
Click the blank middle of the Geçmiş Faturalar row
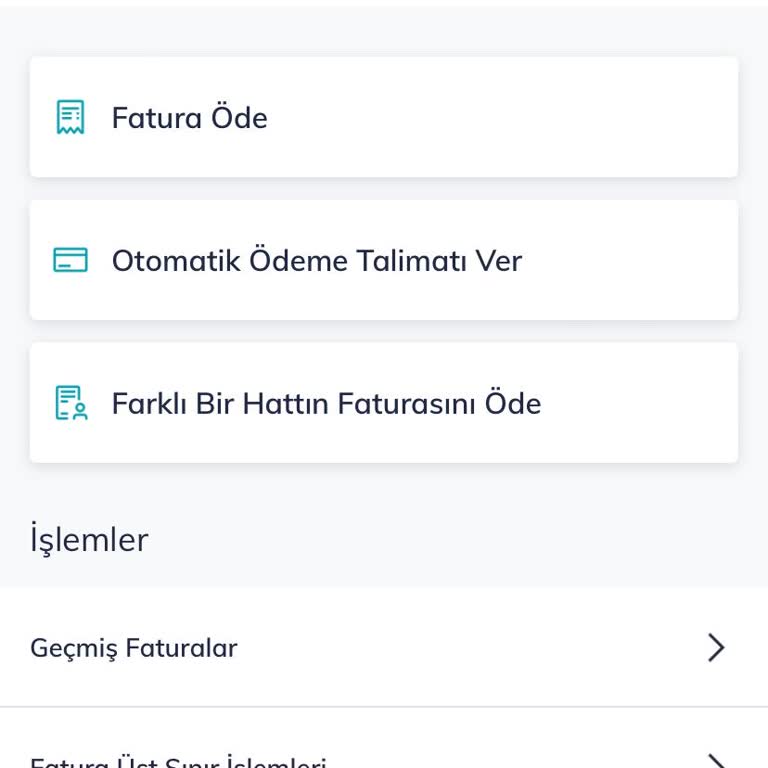pos(450,648)
